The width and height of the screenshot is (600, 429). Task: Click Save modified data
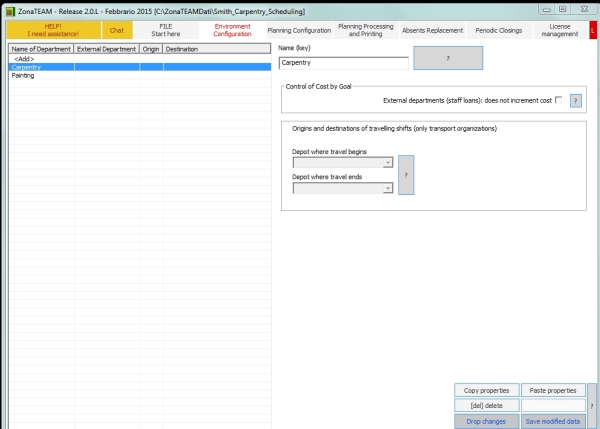553,421
